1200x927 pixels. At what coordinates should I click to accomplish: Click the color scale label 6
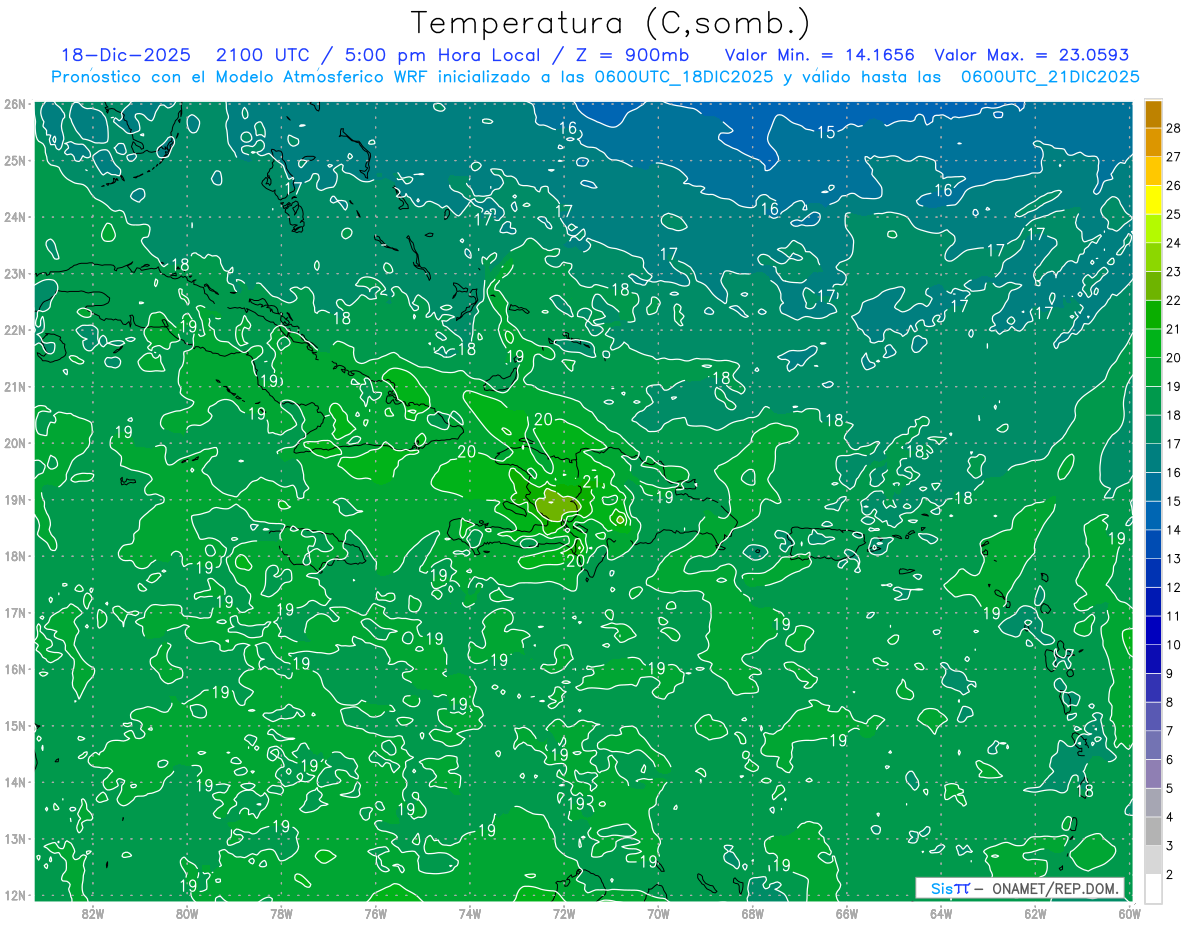point(1169,760)
